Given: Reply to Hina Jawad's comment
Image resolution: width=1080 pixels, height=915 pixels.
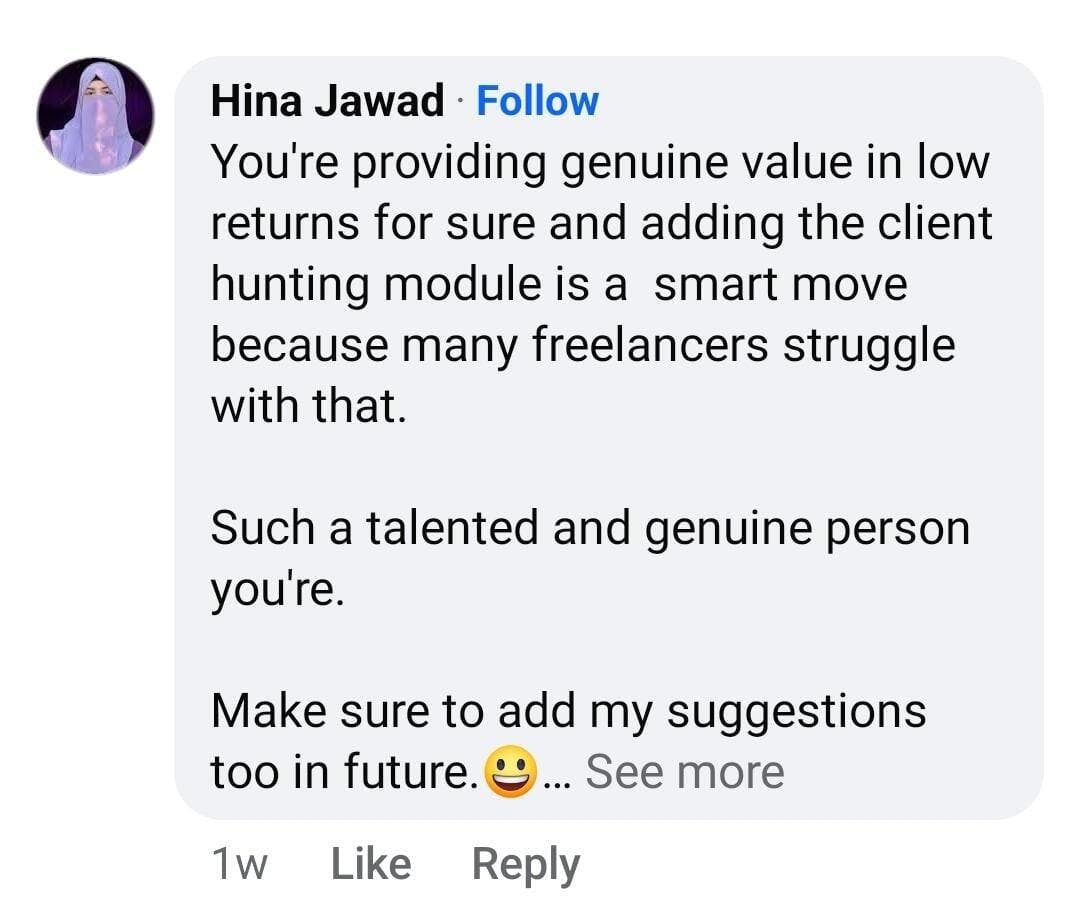Looking at the screenshot, I should coord(525,864).
